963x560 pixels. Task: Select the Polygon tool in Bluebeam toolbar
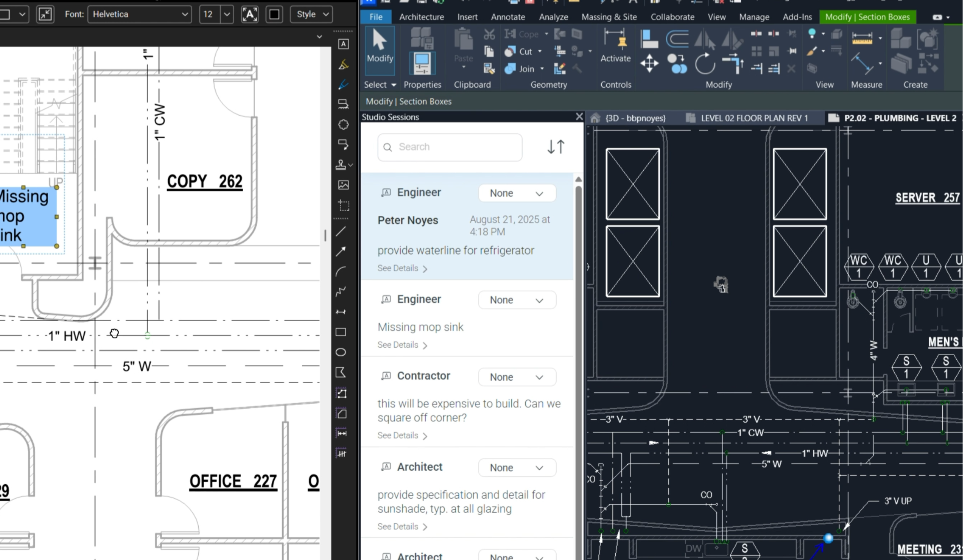tap(341, 372)
